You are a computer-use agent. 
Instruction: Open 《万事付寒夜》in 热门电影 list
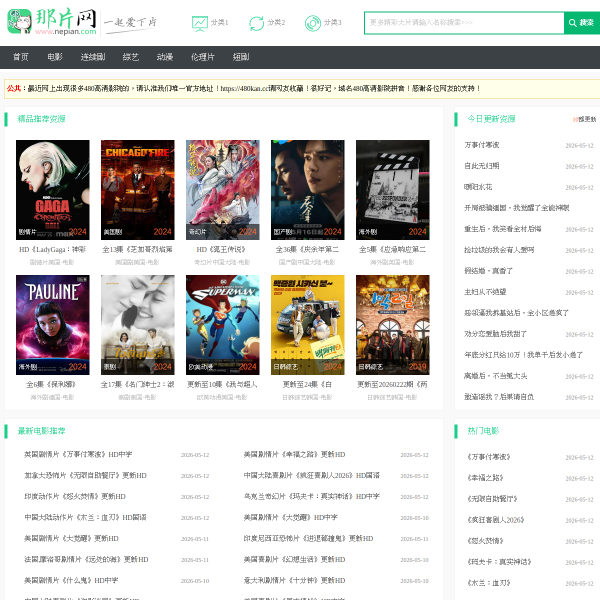[489, 457]
